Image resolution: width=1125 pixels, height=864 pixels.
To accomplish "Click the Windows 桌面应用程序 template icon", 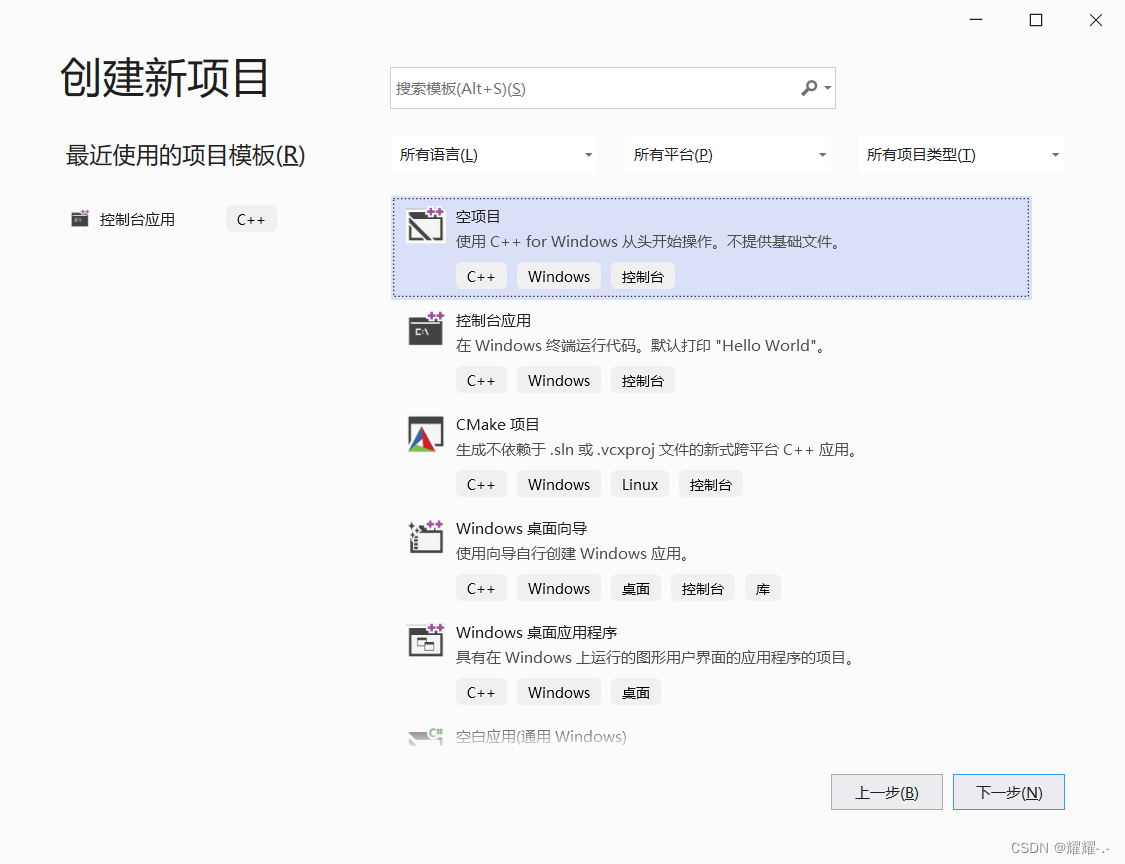I will 425,641.
